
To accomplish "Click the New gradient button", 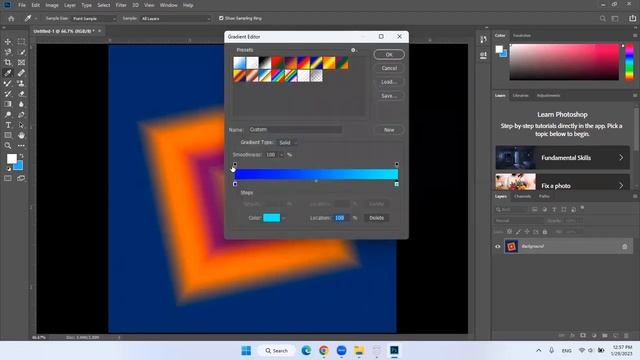I will pyautogui.click(x=389, y=130).
